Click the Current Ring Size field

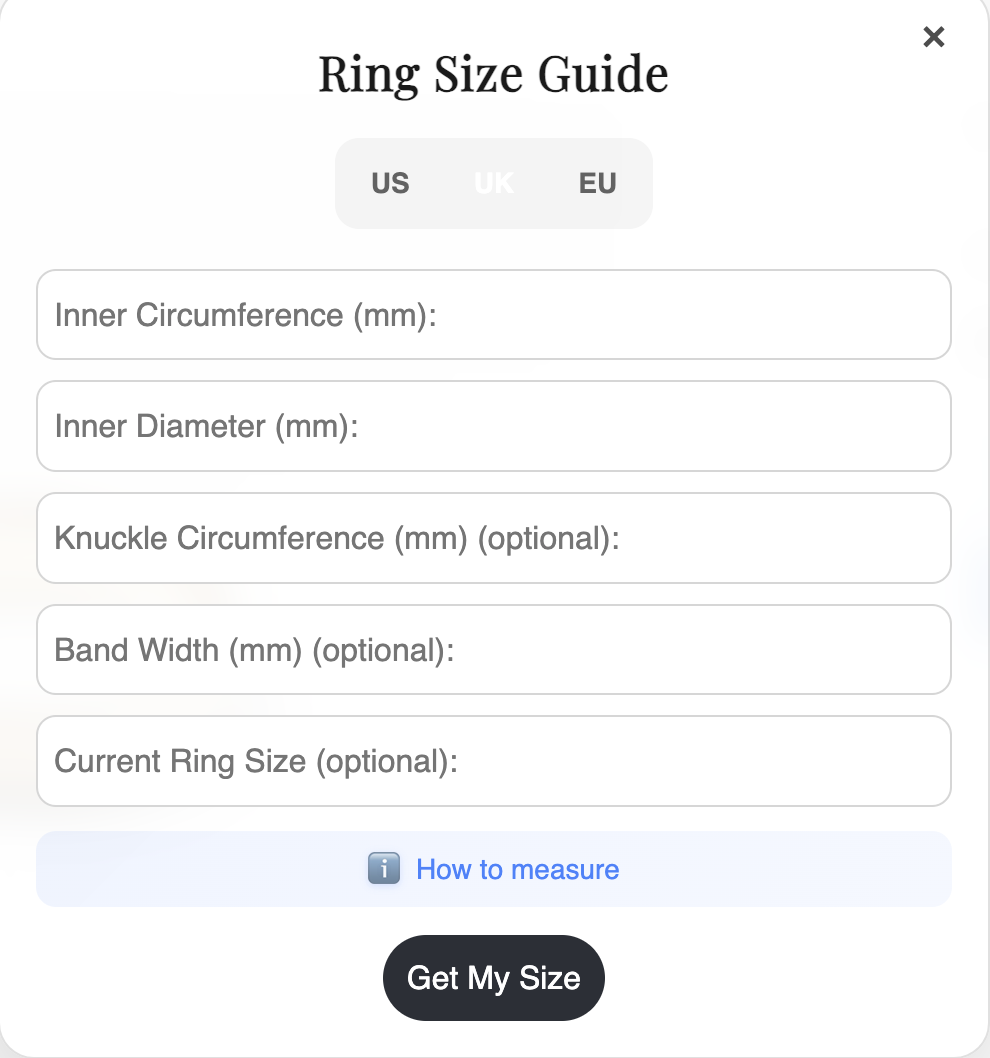tap(493, 761)
